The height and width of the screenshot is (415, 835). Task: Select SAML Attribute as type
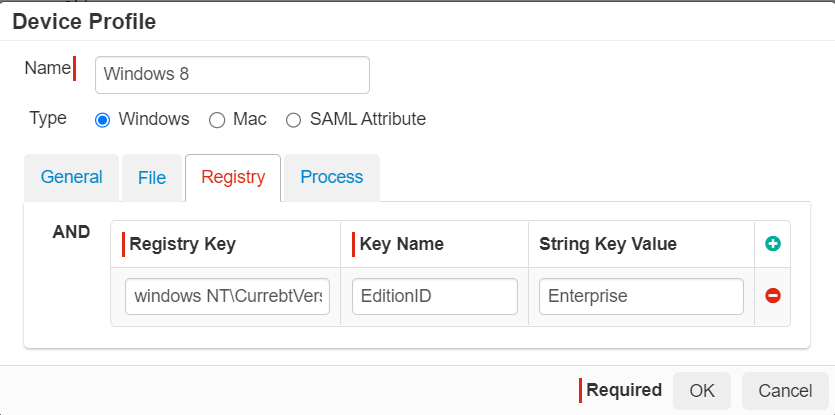pos(293,120)
